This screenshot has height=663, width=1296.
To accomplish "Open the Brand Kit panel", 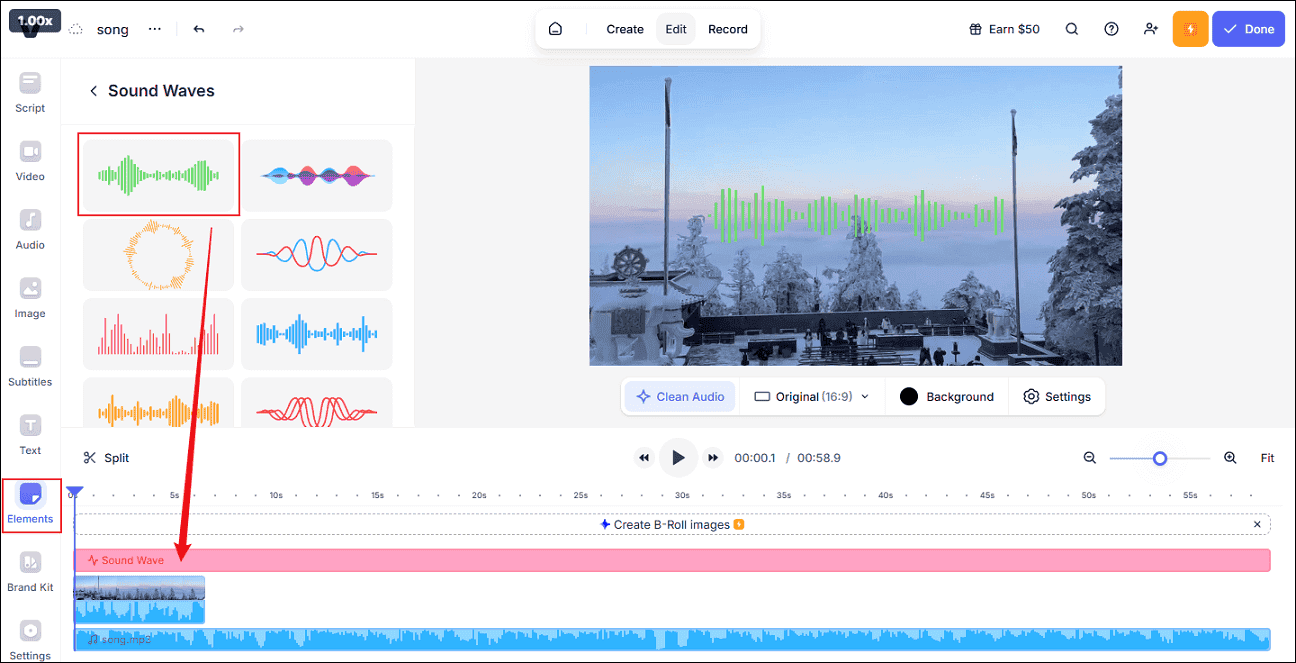I will (30, 572).
